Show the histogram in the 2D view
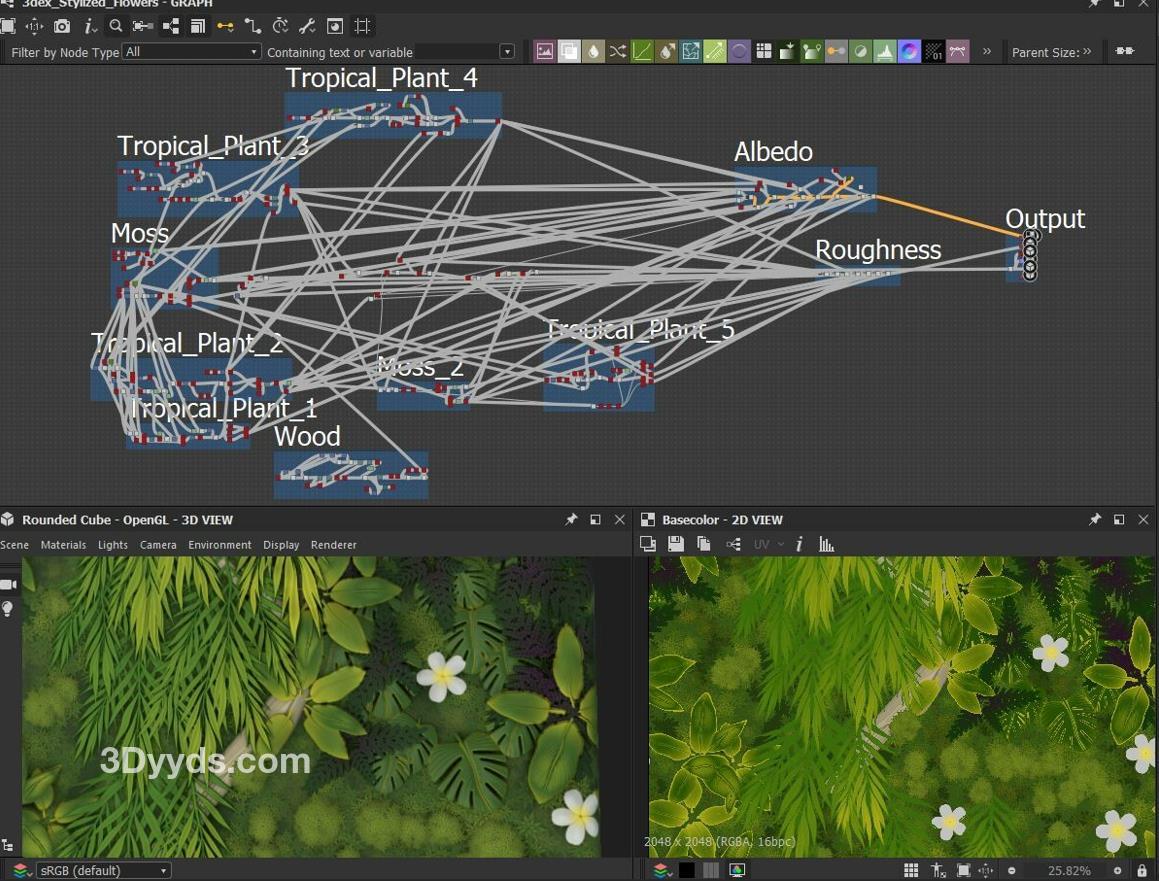 (827, 544)
